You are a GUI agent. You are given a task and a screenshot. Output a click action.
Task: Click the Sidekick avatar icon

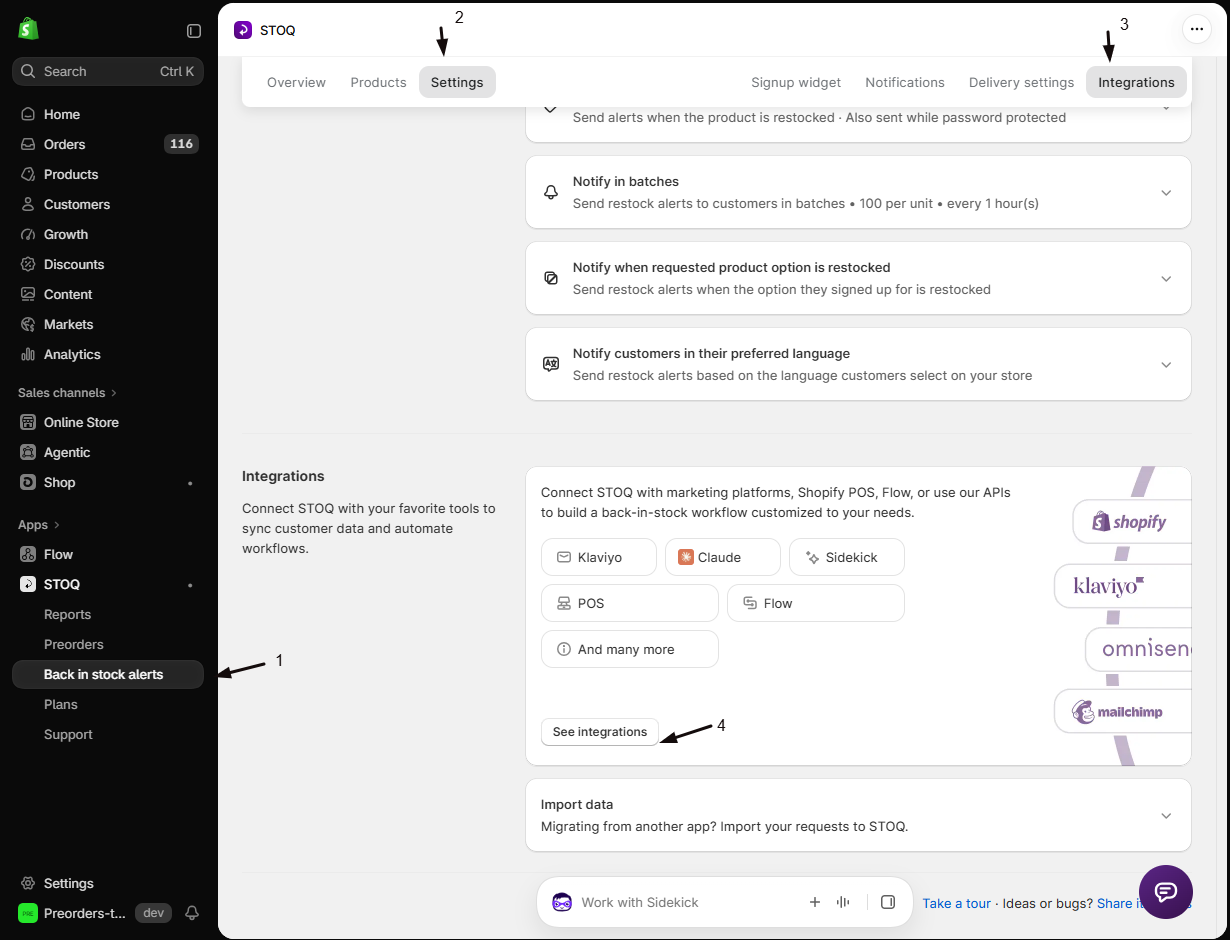pos(562,902)
